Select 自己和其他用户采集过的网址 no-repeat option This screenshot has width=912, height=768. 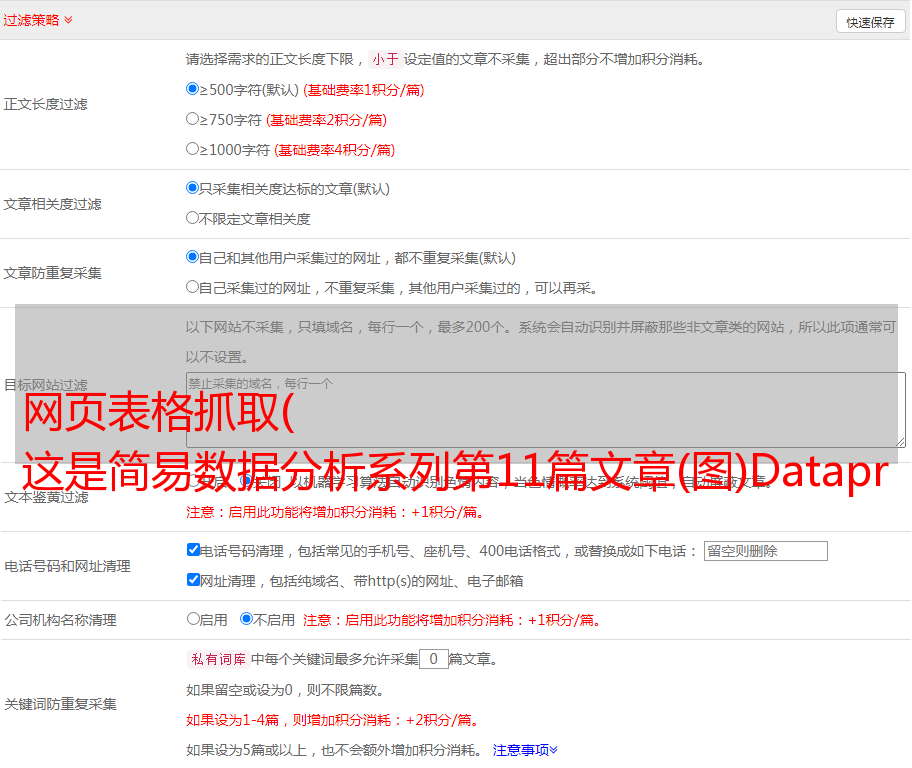click(x=192, y=257)
